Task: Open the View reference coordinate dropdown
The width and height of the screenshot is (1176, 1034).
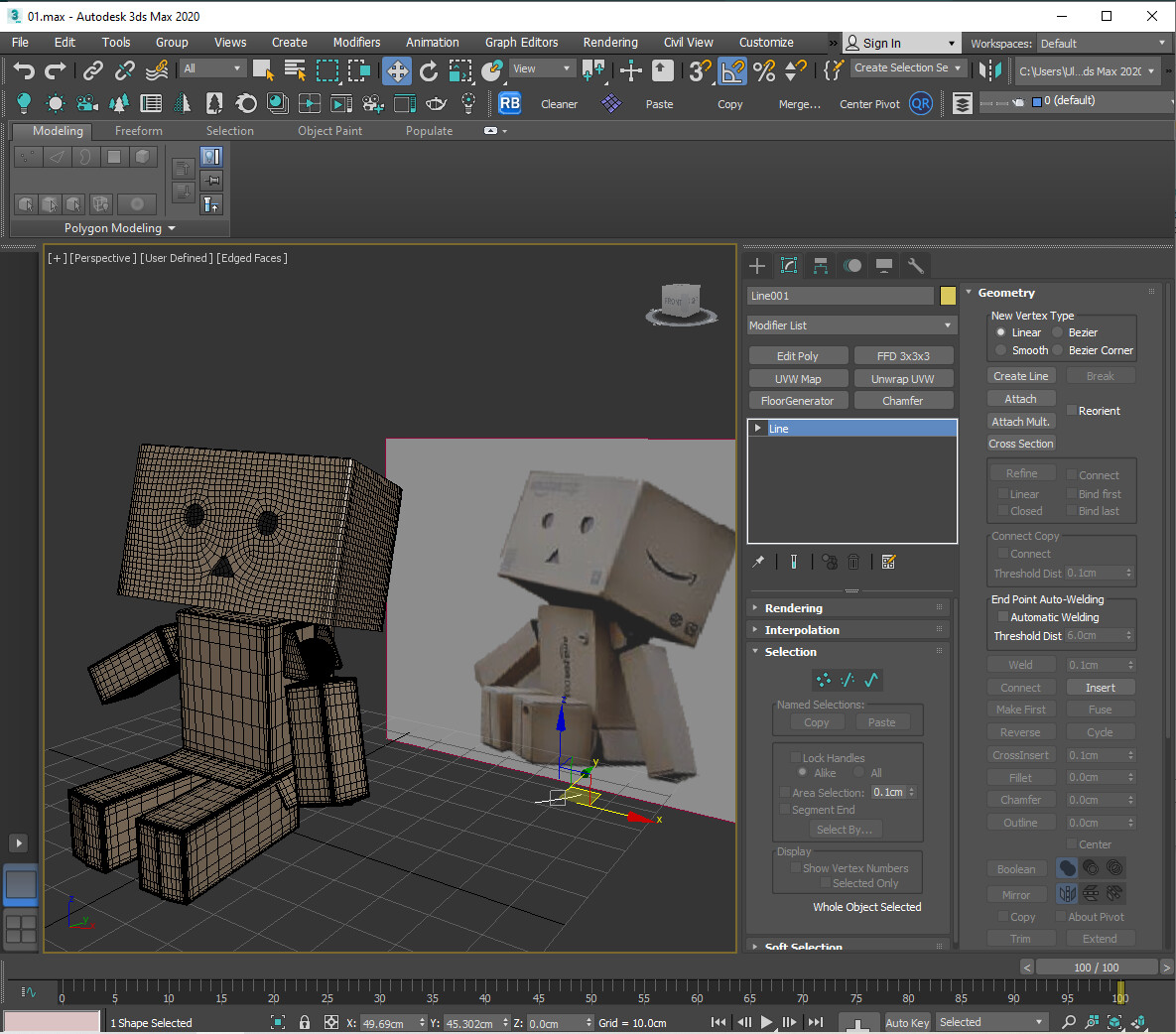Action: click(541, 69)
